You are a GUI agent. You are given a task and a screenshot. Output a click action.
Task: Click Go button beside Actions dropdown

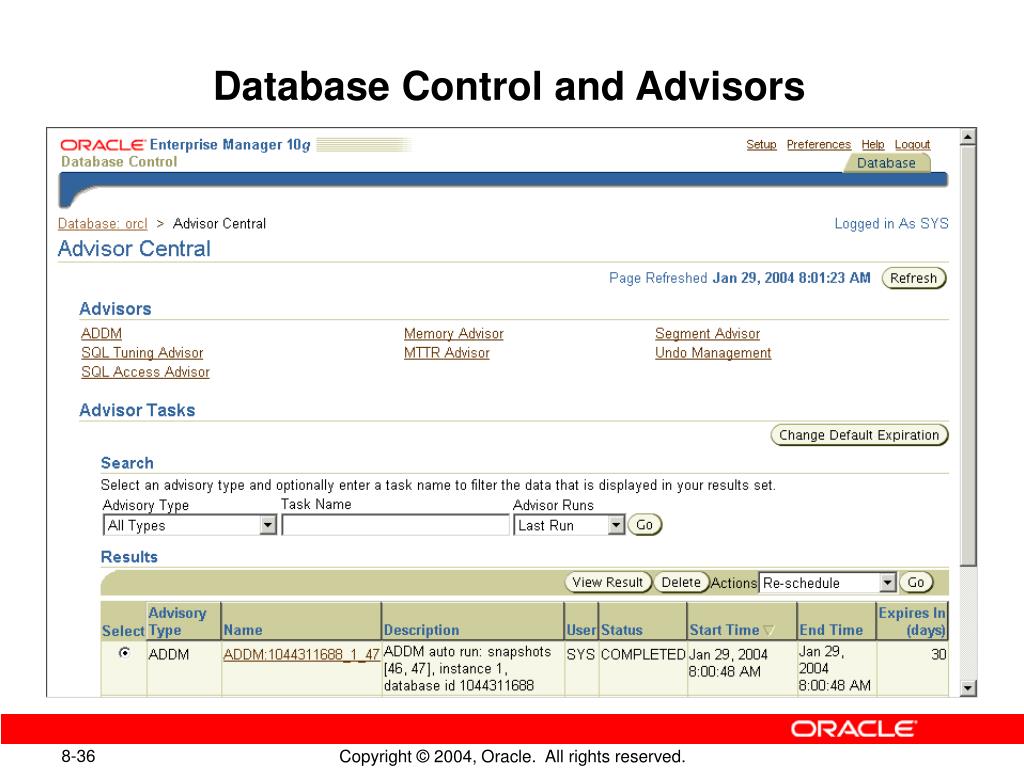tap(916, 583)
